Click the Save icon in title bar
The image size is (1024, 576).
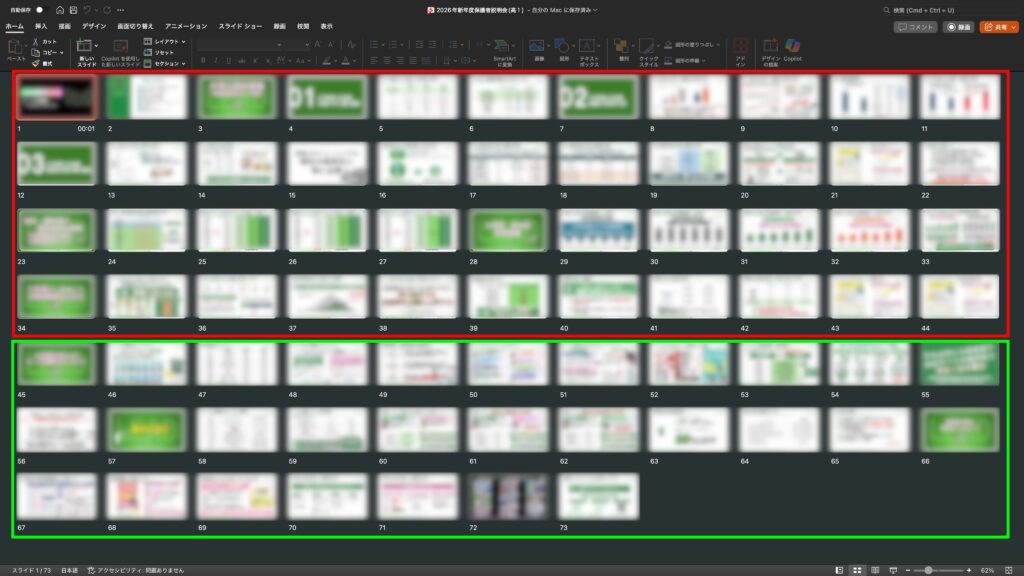tap(73, 10)
